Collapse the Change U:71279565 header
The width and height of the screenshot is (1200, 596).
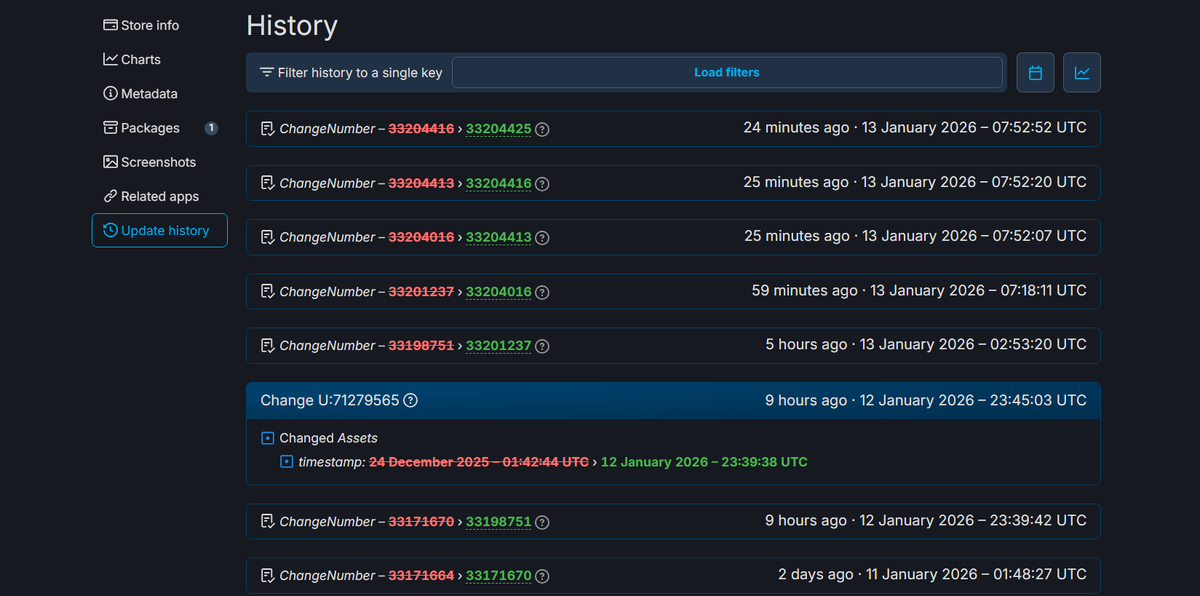pos(673,400)
